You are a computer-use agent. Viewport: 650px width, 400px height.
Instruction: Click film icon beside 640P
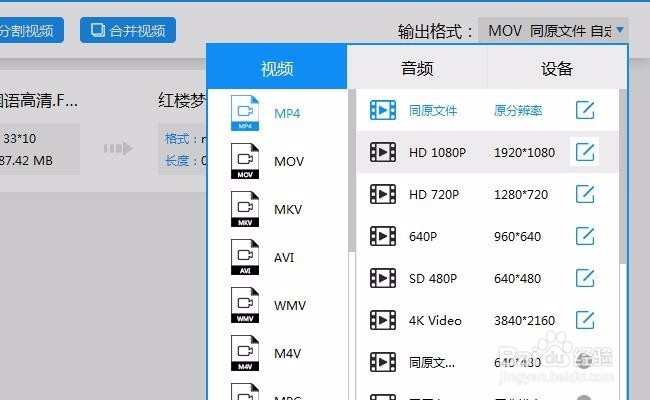click(383, 236)
